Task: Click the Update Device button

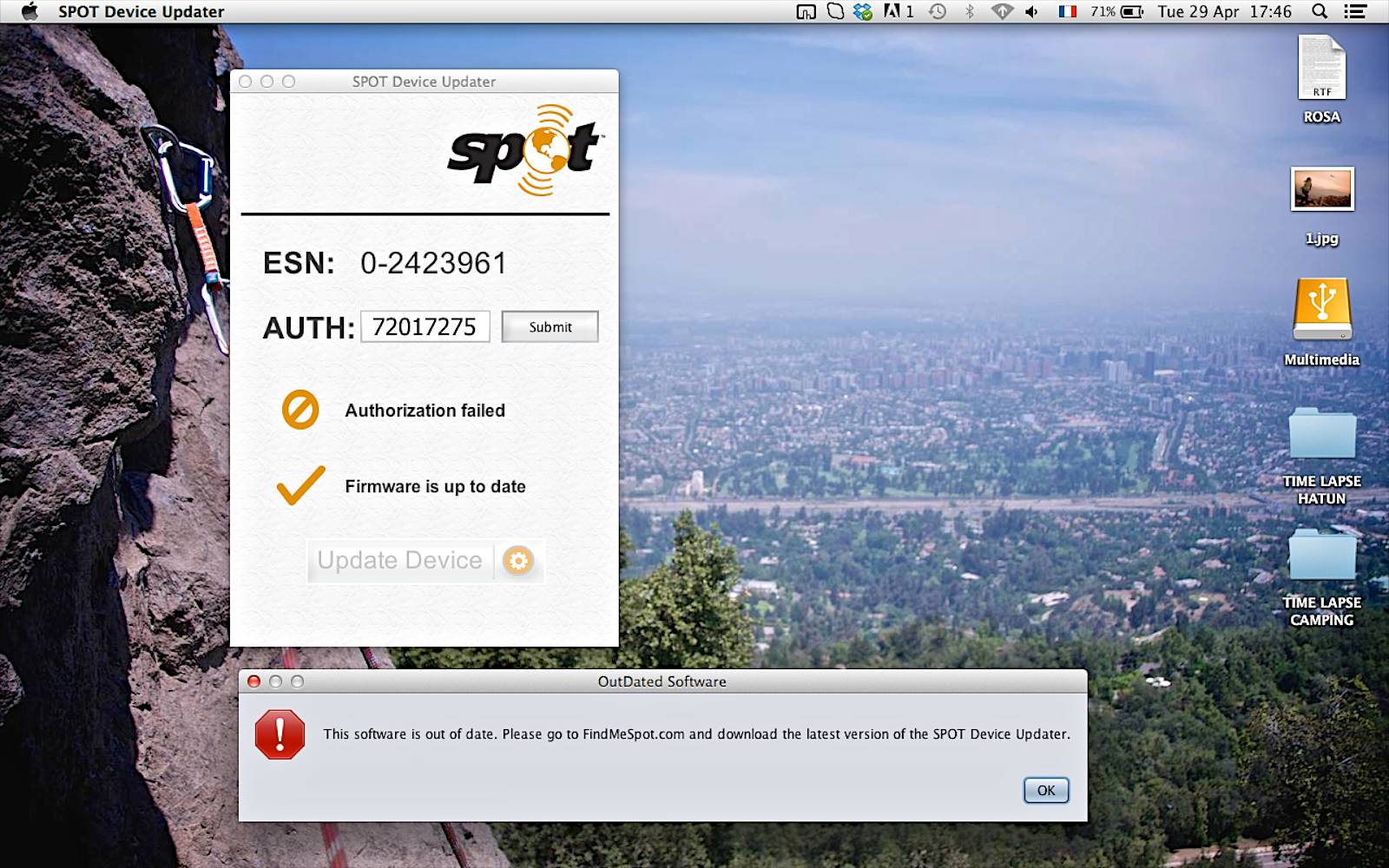Action: click(425, 561)
